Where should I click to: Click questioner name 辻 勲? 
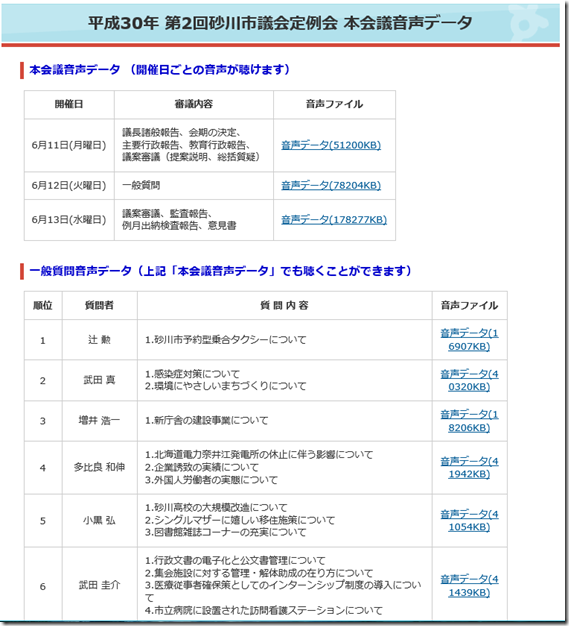pyautogui.click(x=99, y=340)
